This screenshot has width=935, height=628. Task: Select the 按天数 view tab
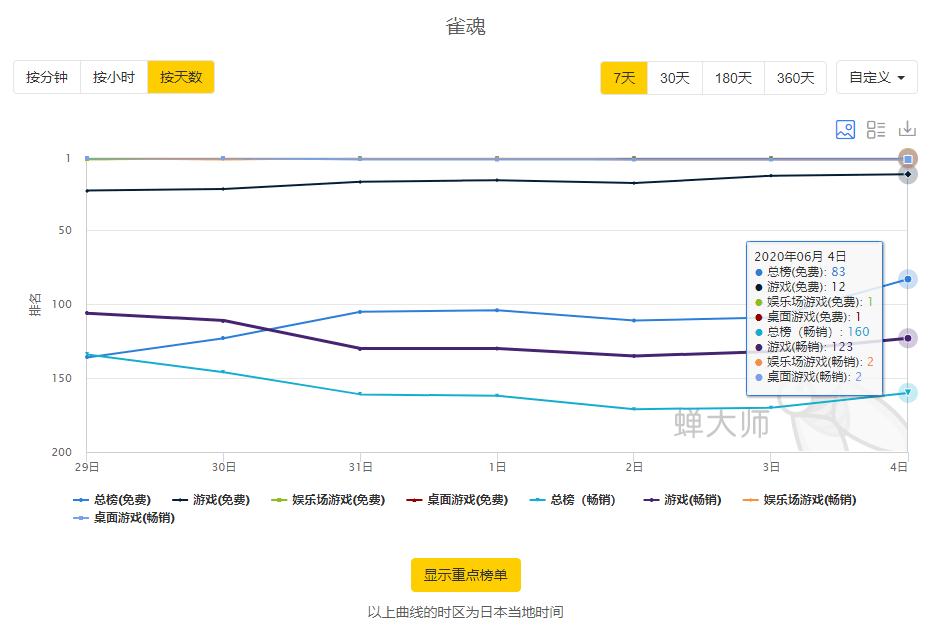181,77
